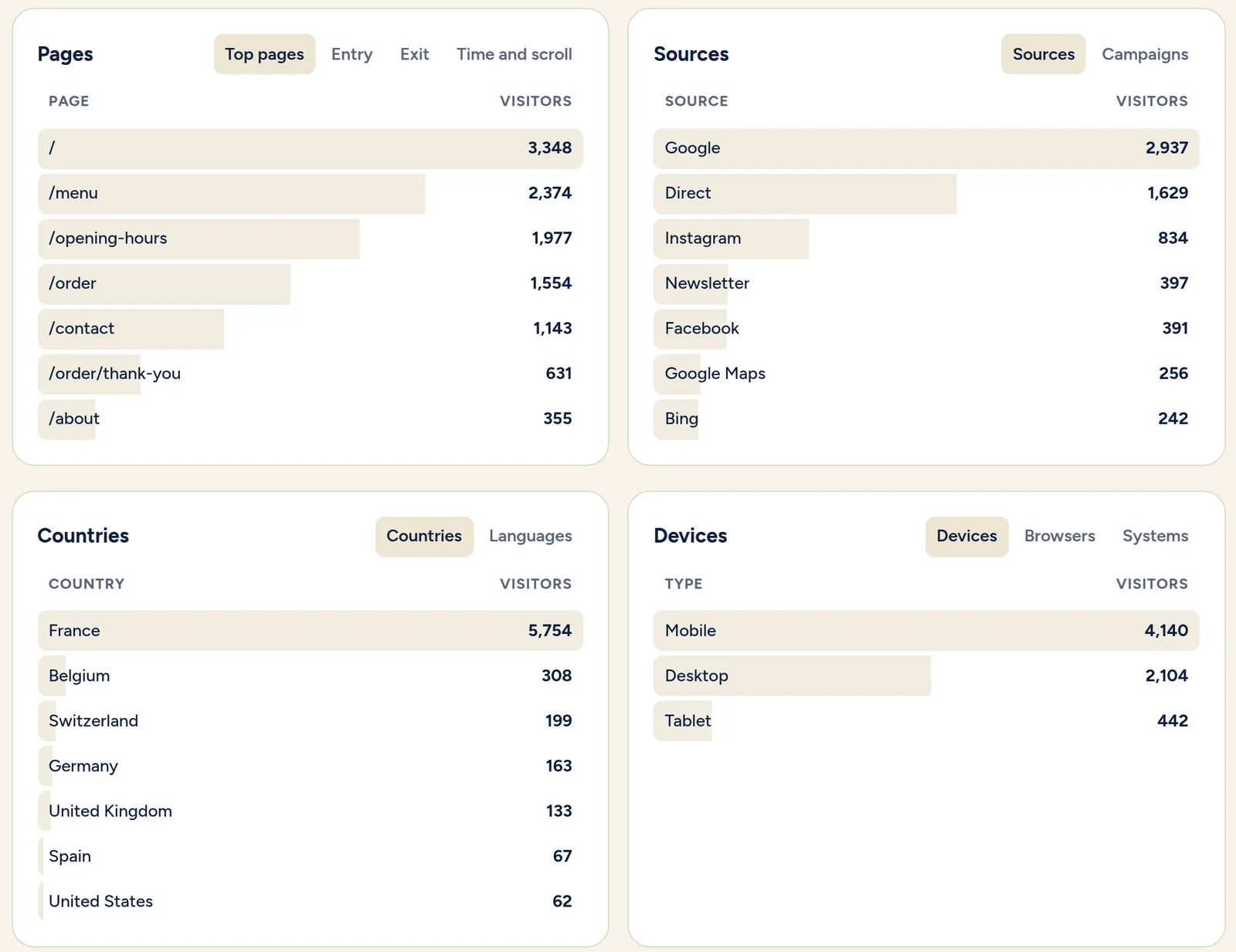Choose the Tablet device row

coord(926,721)
